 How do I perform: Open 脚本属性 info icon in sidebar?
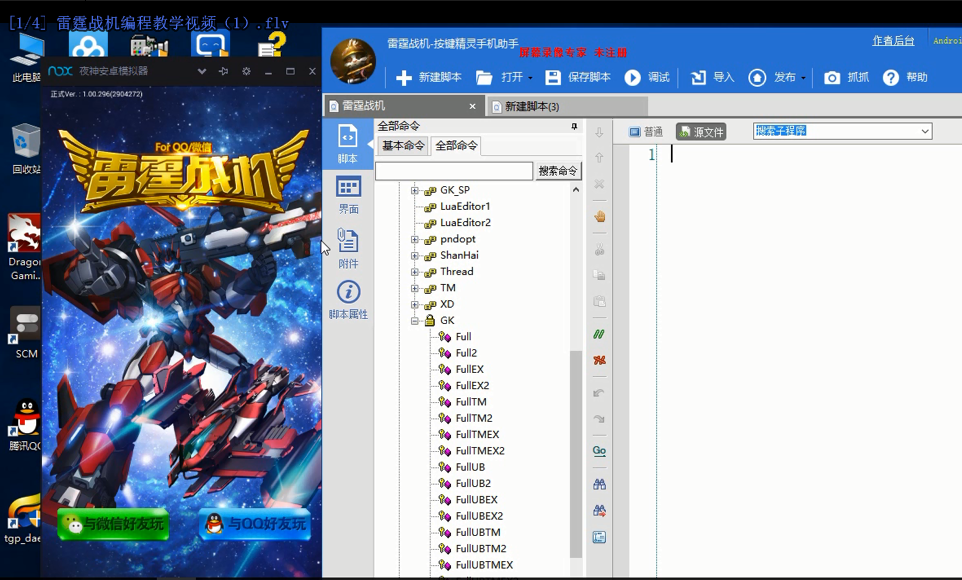[348, 299]
